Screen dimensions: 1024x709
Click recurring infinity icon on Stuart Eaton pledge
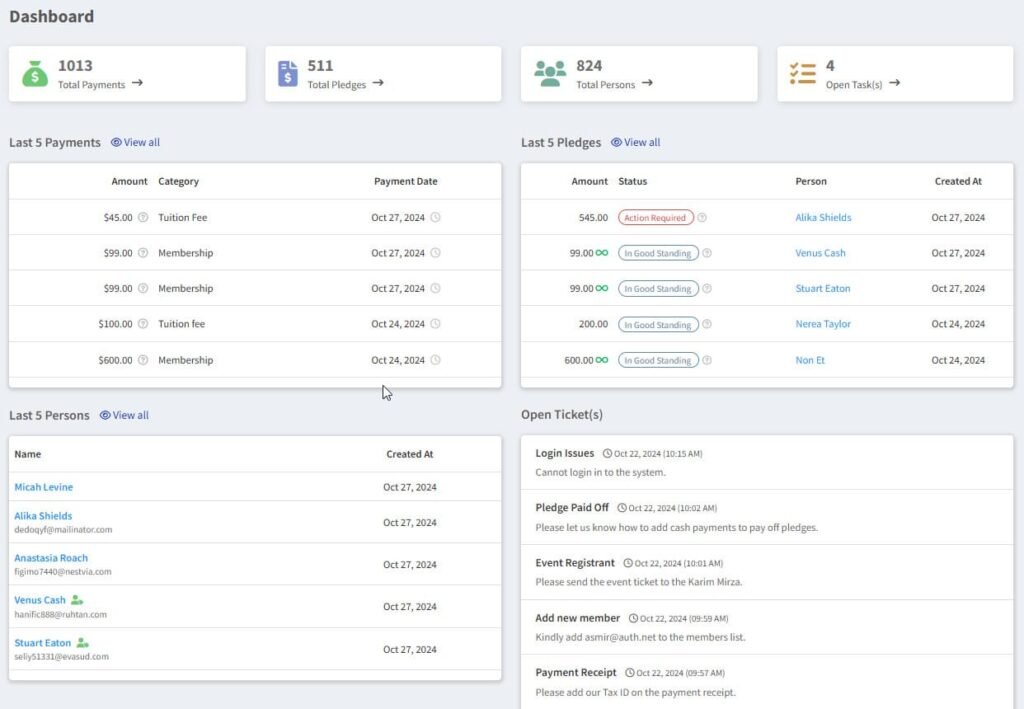tap(602, 289)
